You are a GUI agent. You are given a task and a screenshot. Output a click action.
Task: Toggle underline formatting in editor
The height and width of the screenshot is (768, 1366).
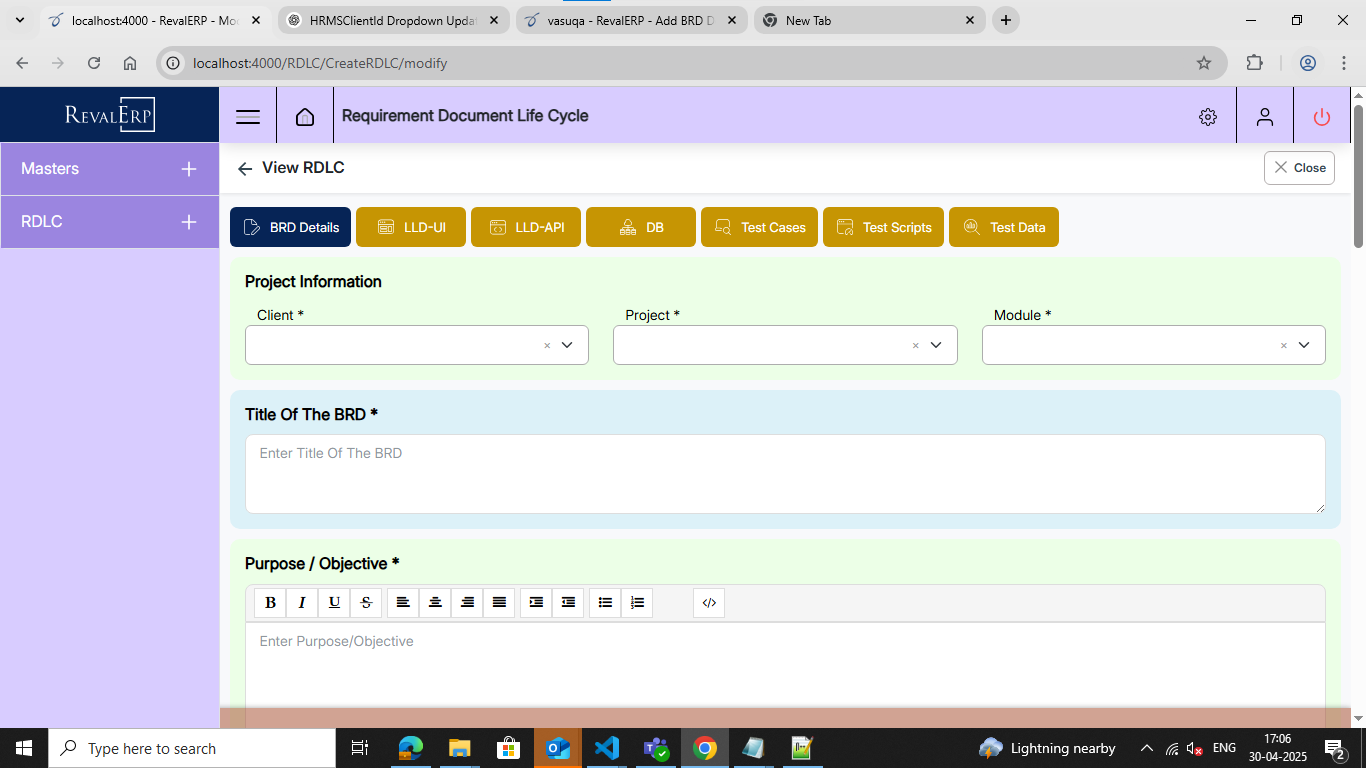pyautogui.click(x=334, y=603)
